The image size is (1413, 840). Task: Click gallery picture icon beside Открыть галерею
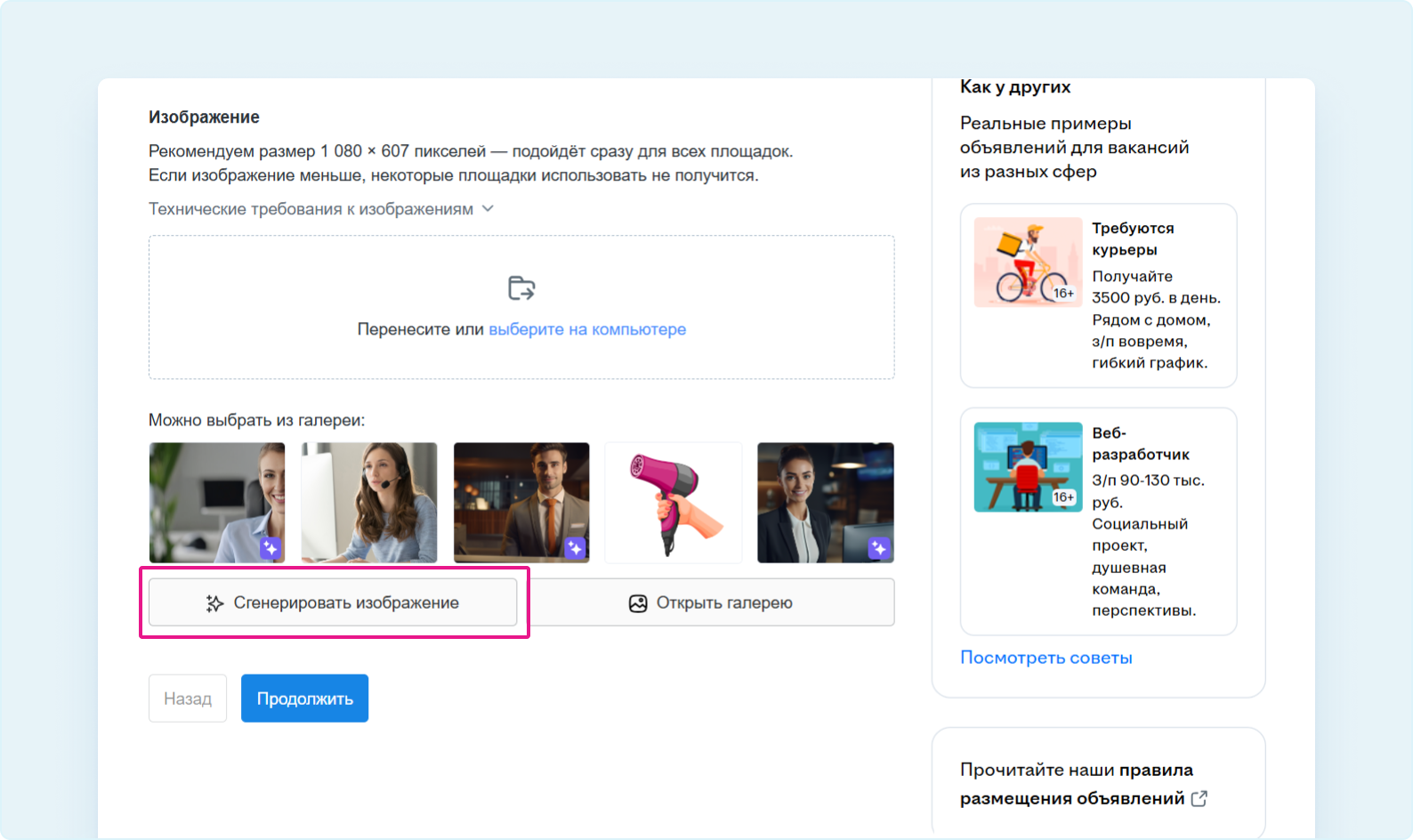(638, 603)
